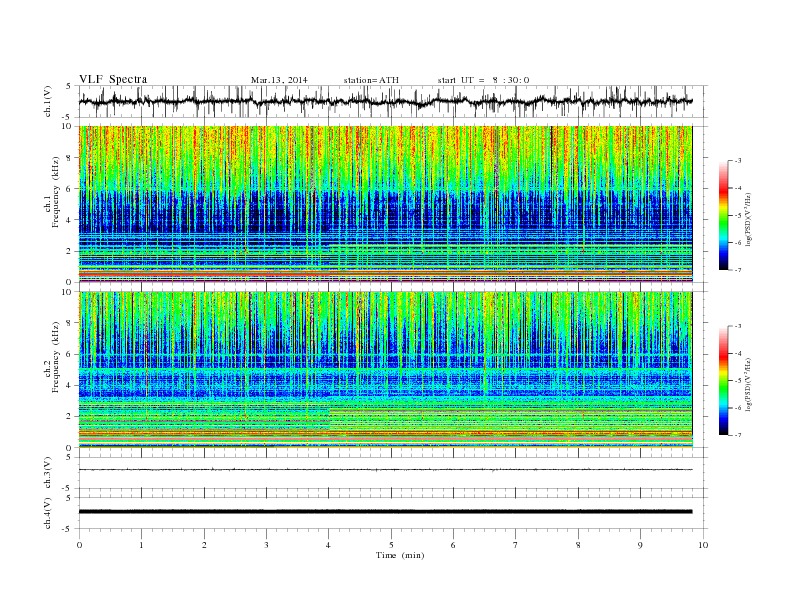Click the 'start UT = 8:30:0' text
792x612 pixels.
(483, 80)
